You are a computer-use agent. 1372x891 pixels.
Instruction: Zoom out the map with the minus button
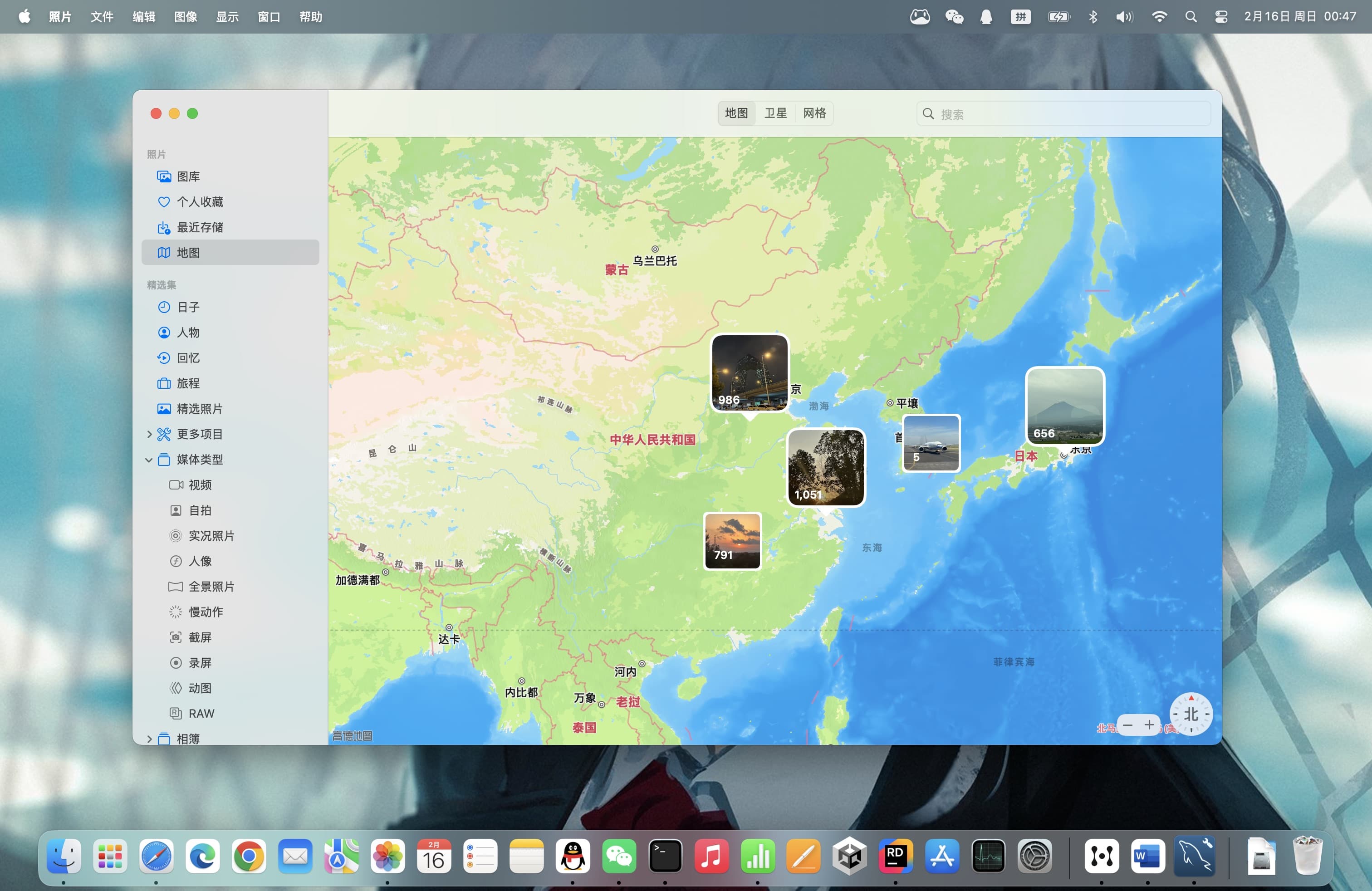[1127, 725]
